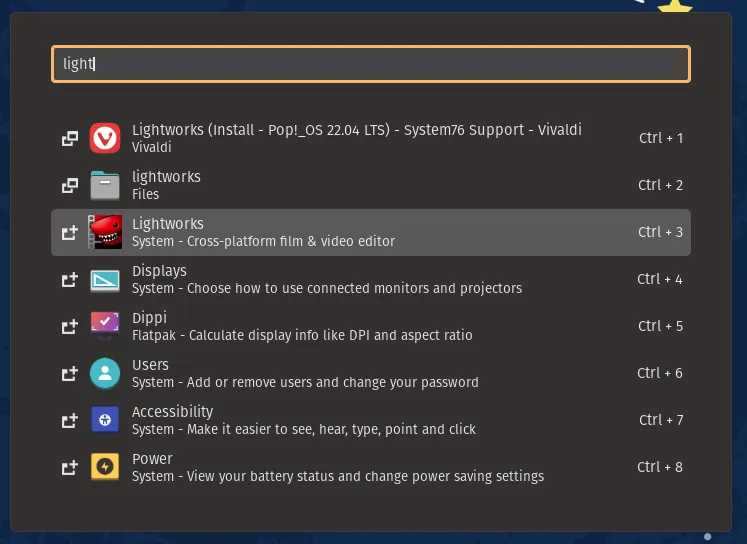Viewport: 747px width, 544px height.
Task: Click the Ctrl + 7 shortcut label
Action: (x=661, y=420)
